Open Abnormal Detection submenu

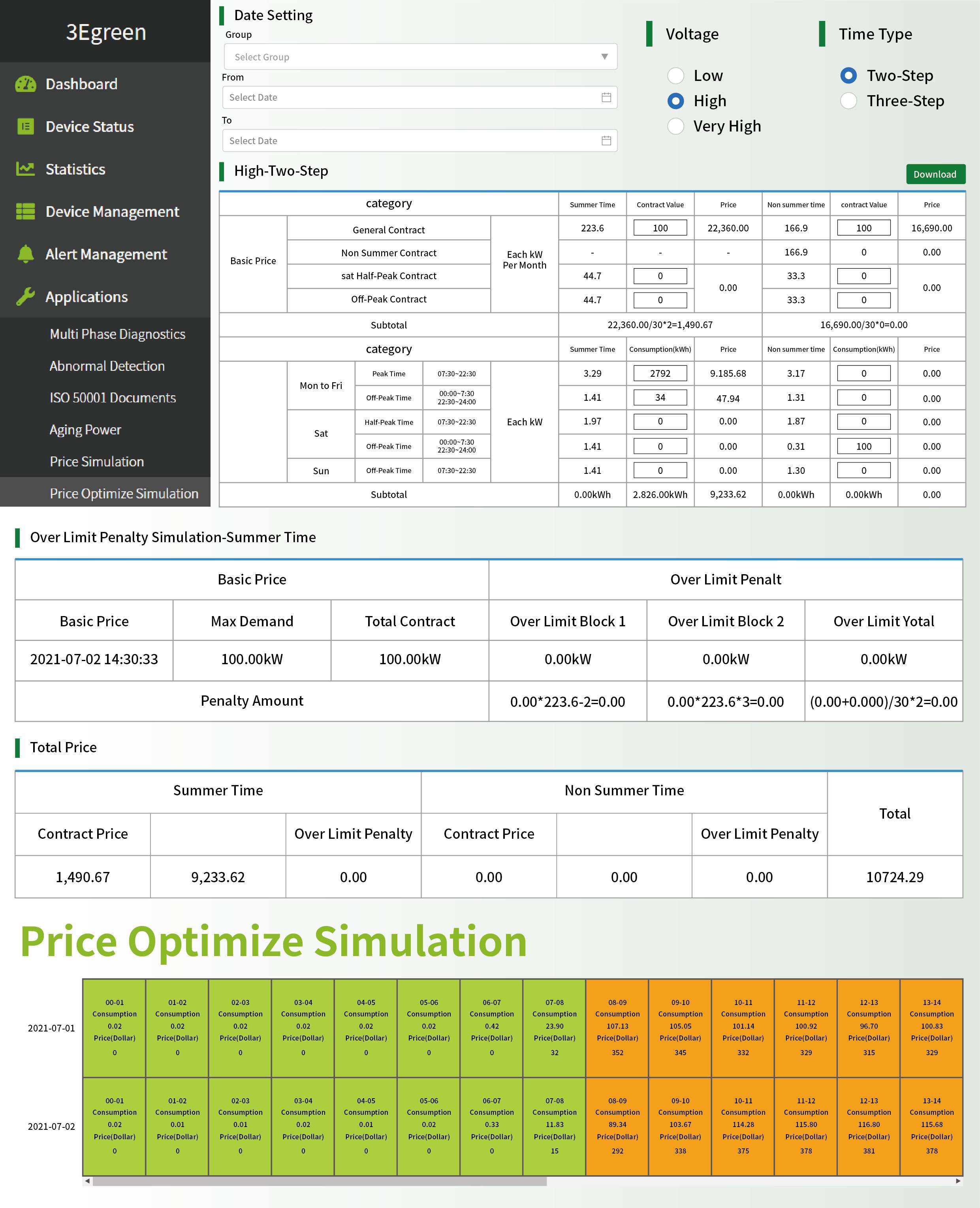107,366
